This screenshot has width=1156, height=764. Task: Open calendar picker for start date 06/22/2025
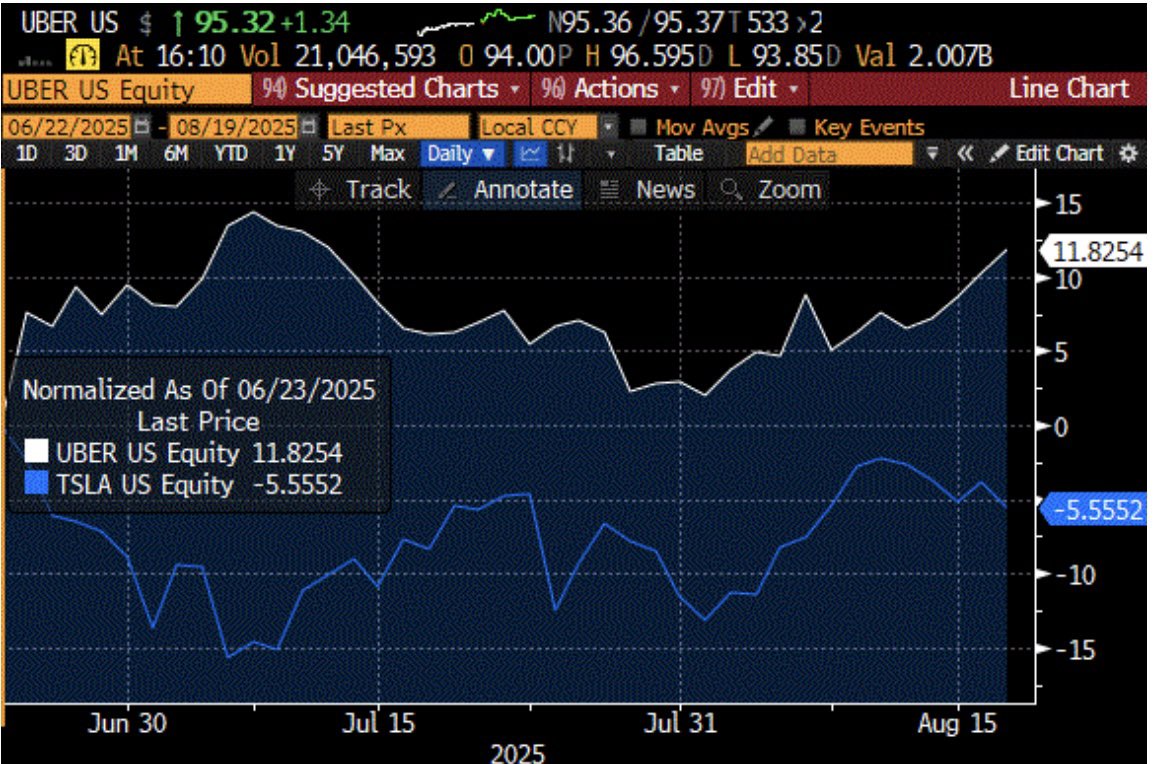click(x=142, y=127)
